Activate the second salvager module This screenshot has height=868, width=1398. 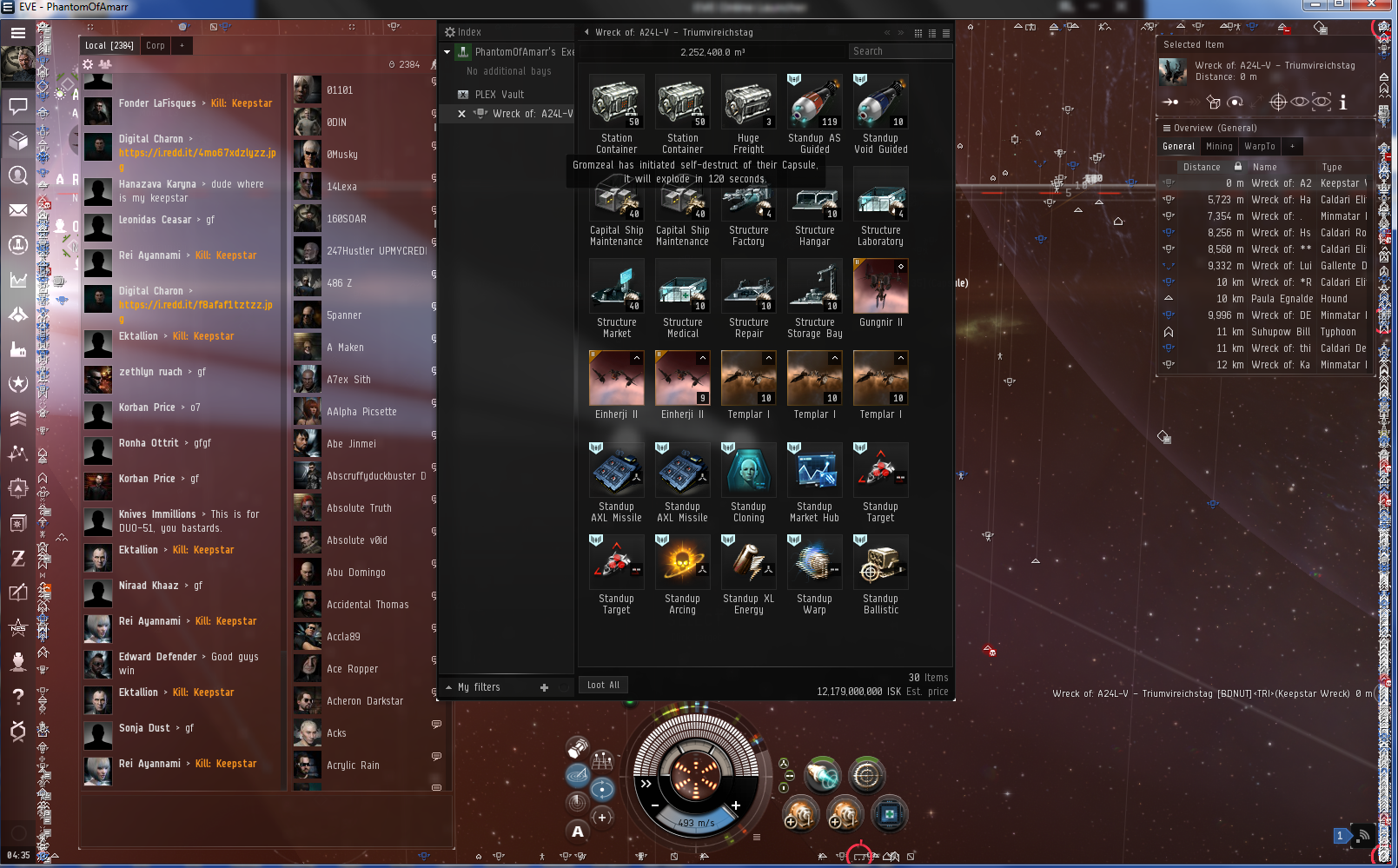(844, 815)
